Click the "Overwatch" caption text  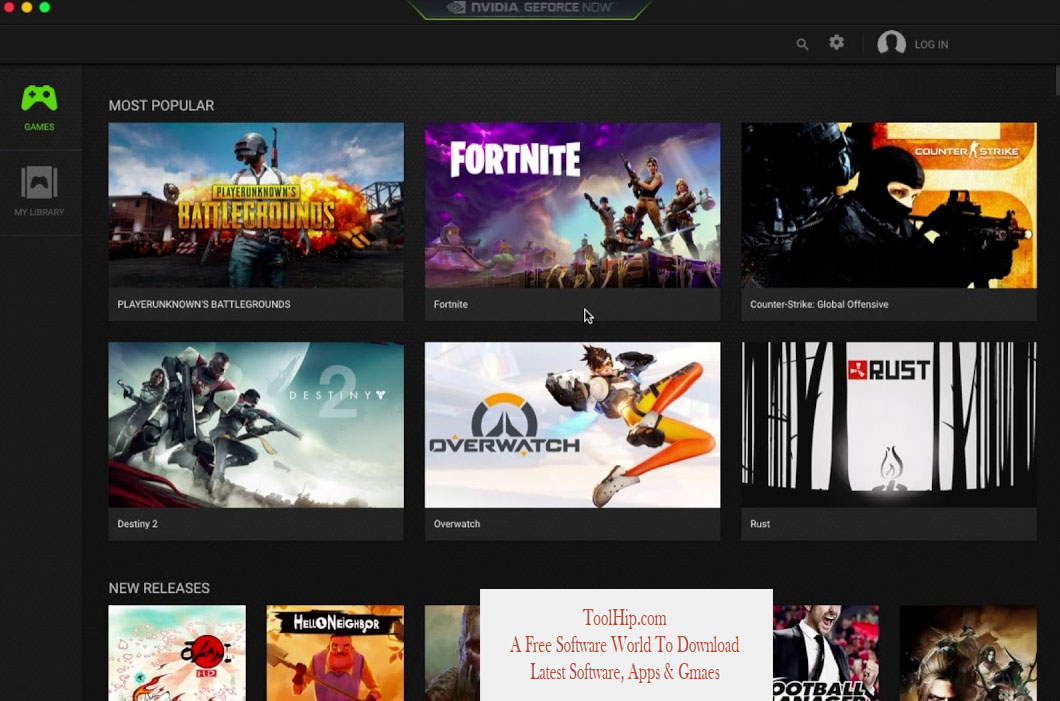point(456,524)
